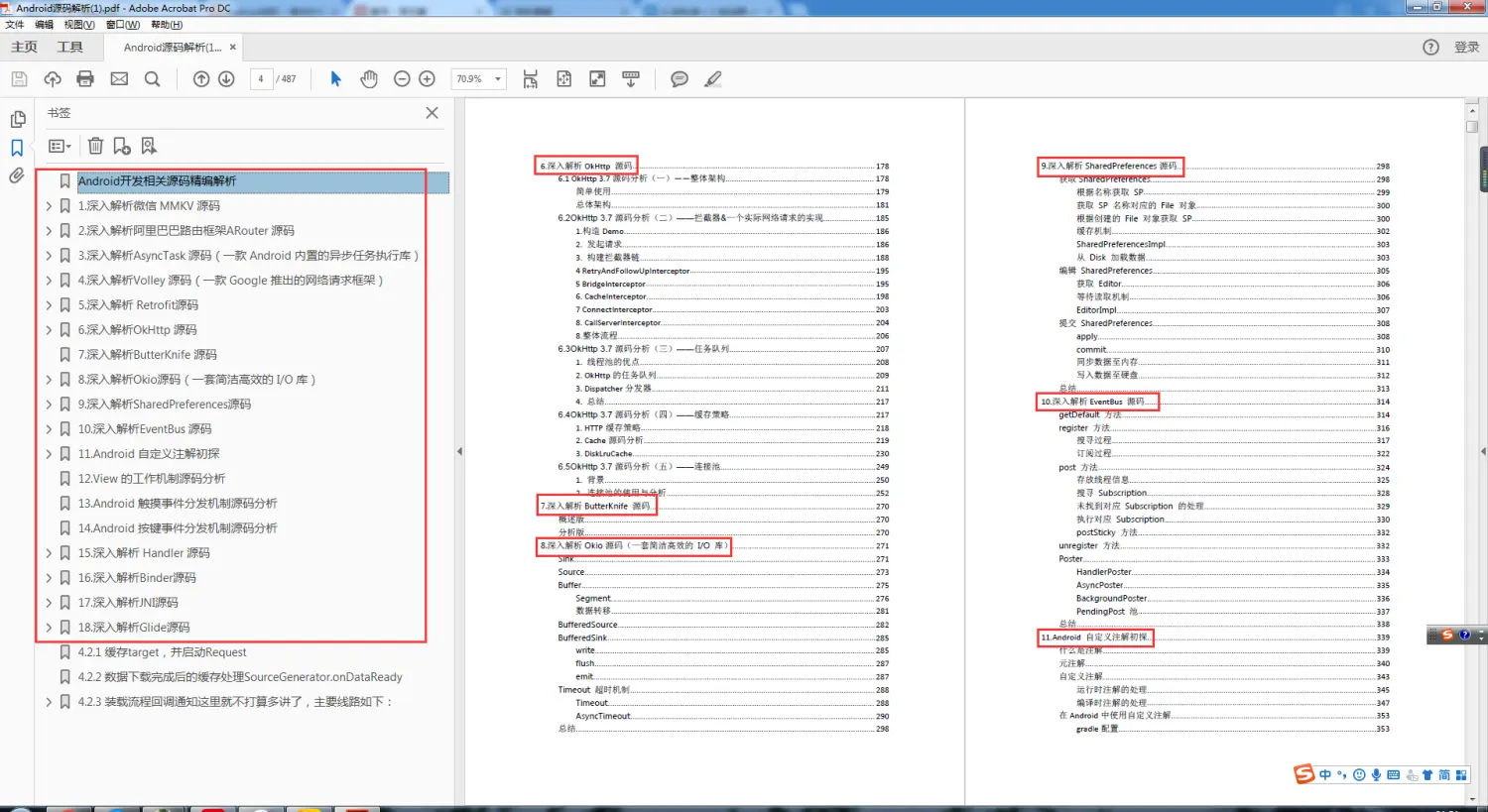Select bookmark 12.View 的工作机制源码分析
1488x812 pixels.
(152, 479)
